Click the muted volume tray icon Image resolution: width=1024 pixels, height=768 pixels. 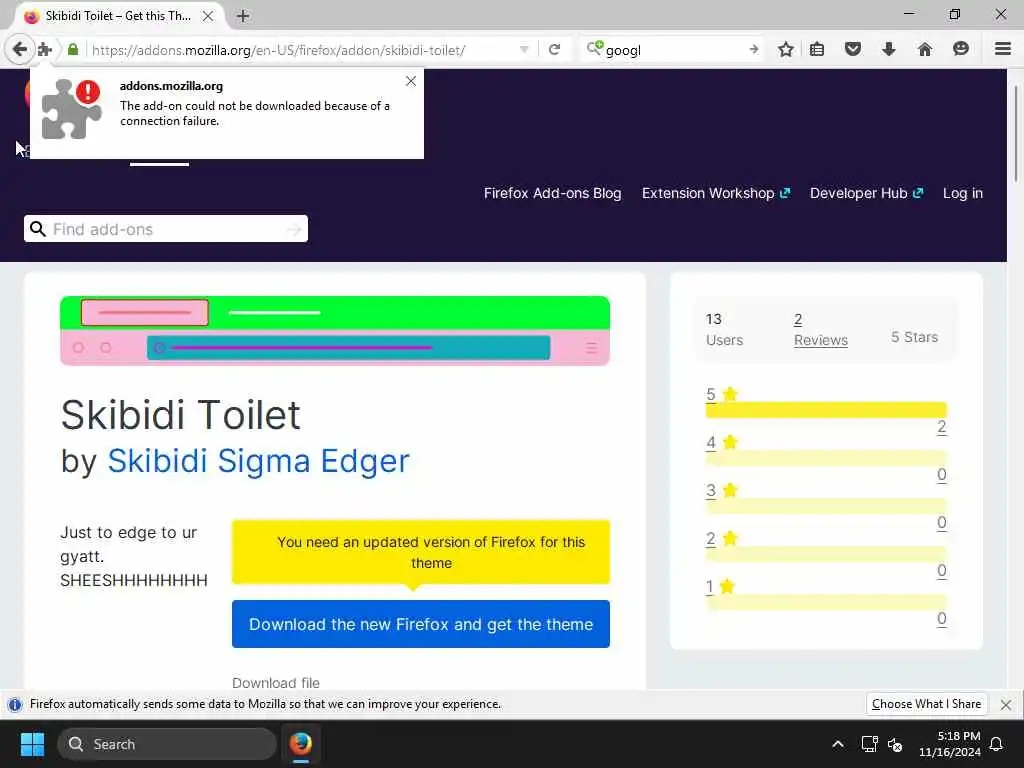tap(895, 744)
